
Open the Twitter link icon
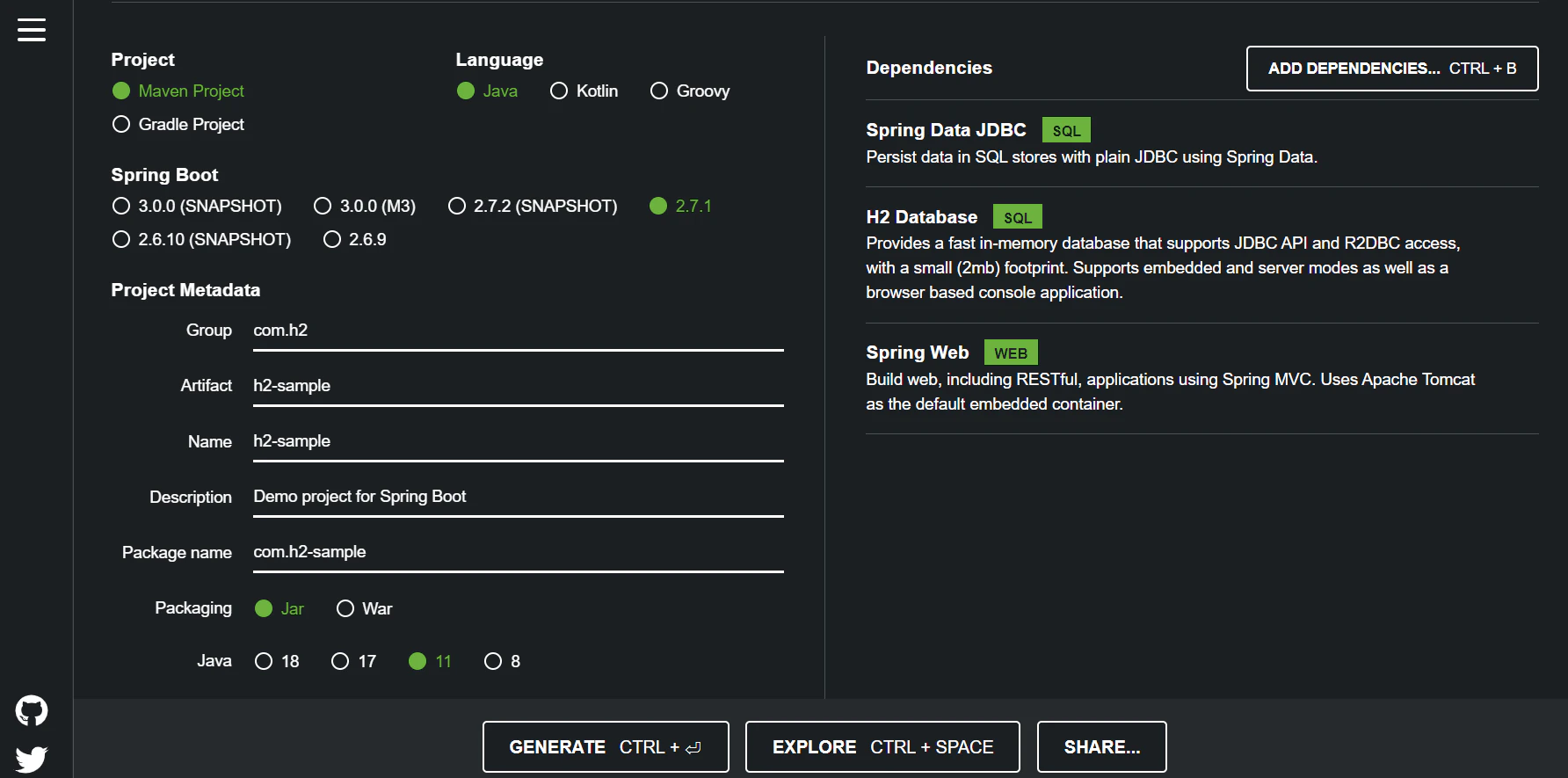point(32,759)
